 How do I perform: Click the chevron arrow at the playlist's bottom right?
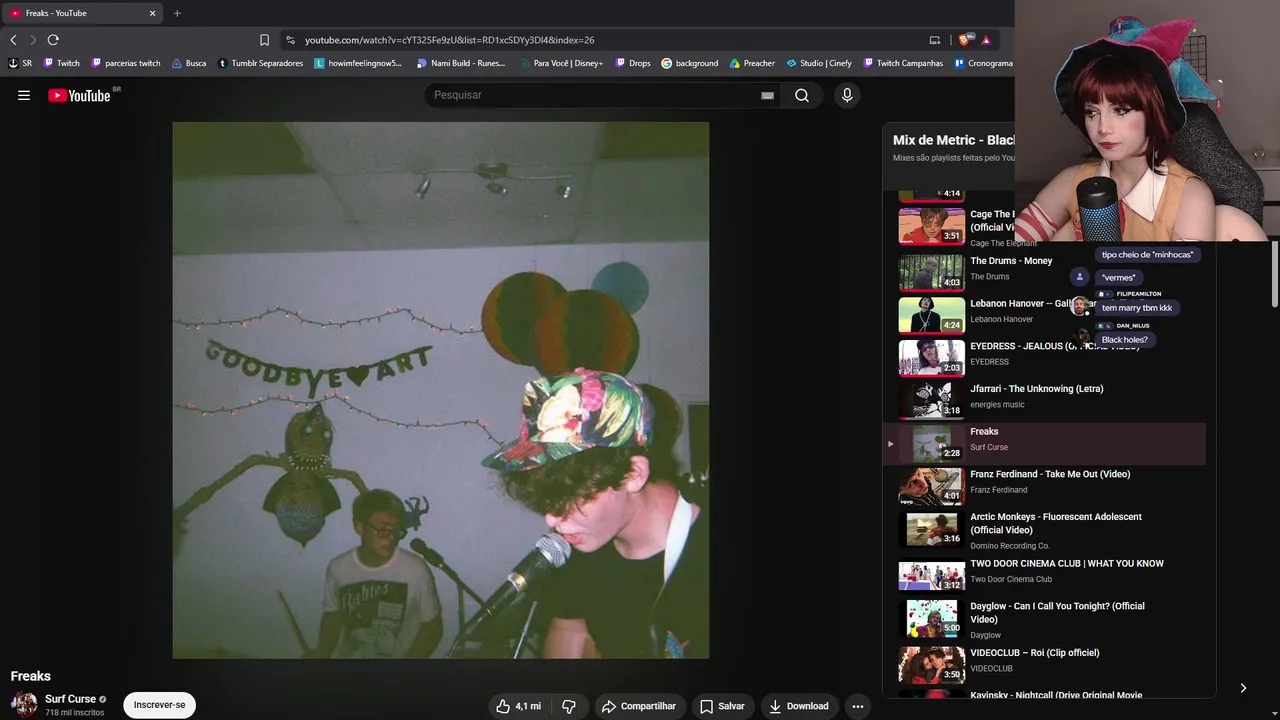[x=1243, y=688]
